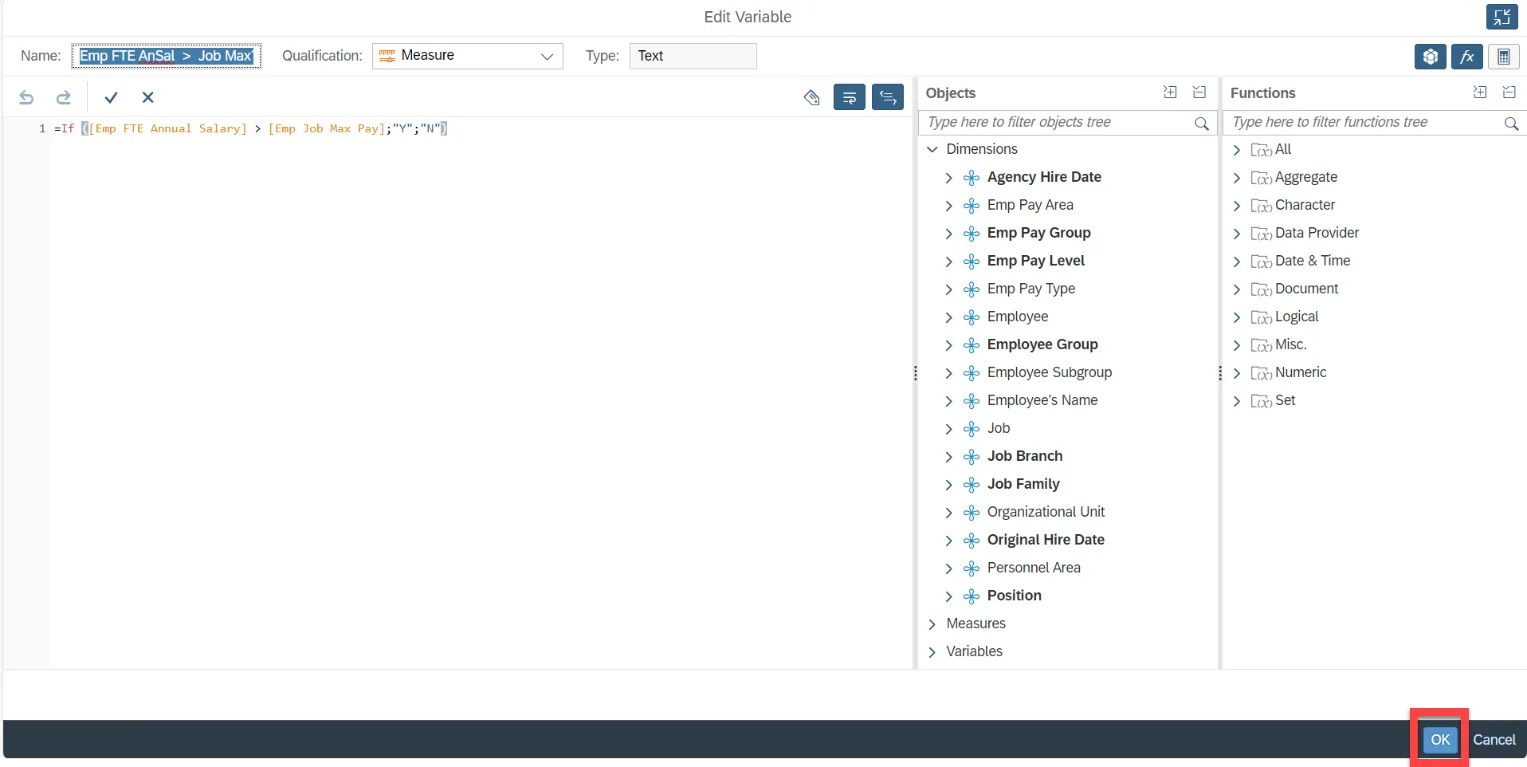
Task: Click the Job Branch dimension icon
Action: 970,457
